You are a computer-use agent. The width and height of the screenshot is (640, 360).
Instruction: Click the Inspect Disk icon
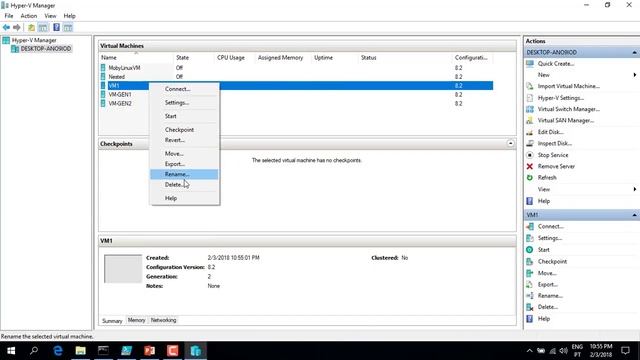coord(530,143)
